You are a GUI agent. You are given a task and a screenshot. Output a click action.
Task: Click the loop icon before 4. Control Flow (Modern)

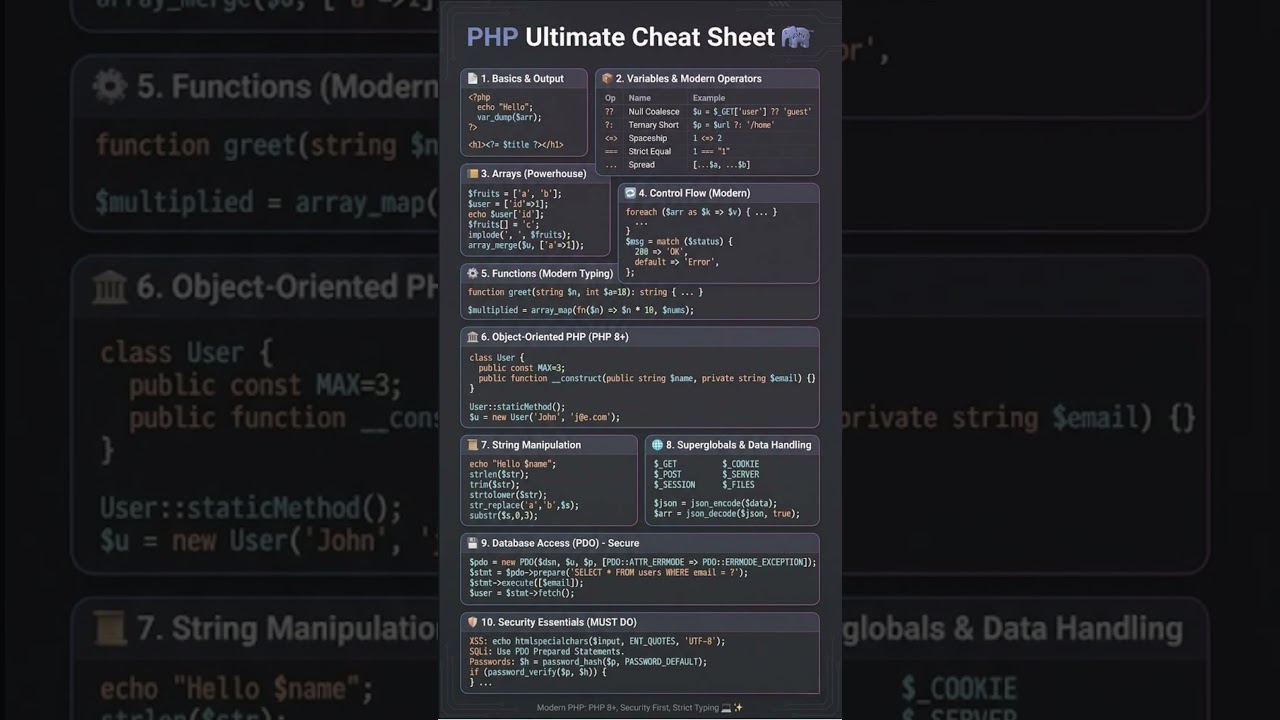[x=630, y=193]
